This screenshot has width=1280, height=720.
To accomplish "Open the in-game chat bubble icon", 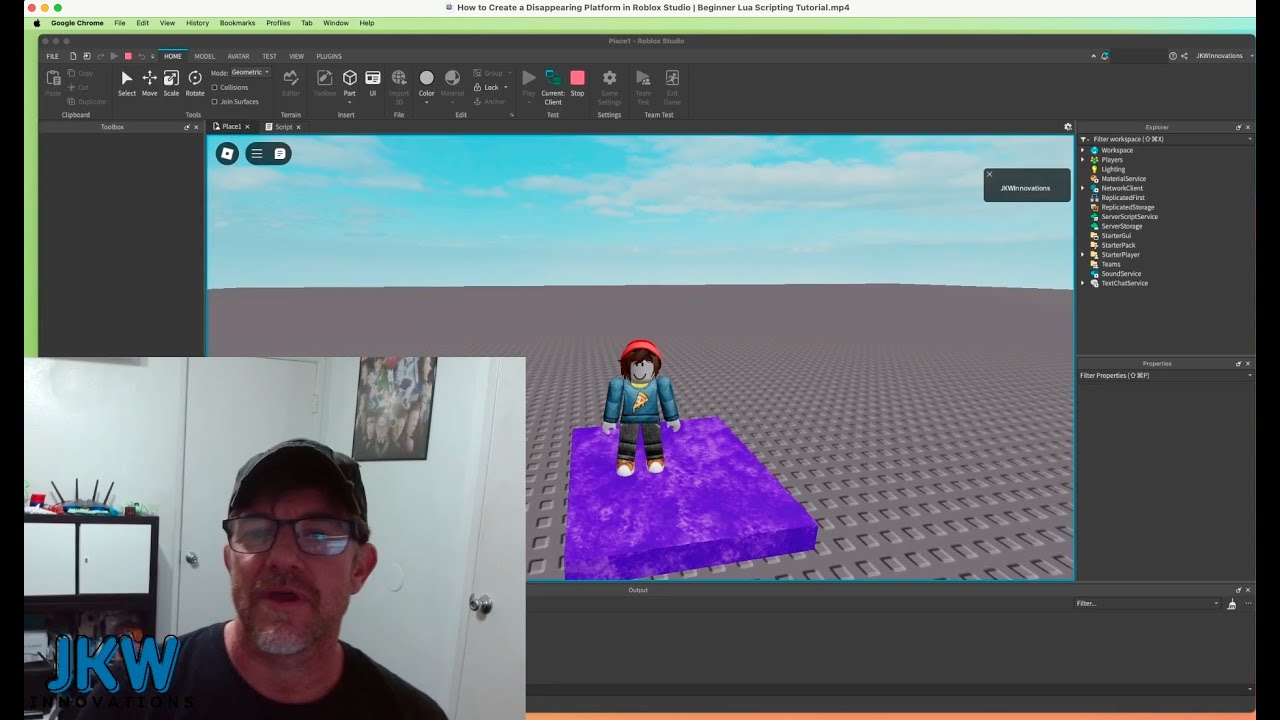I will [x=280, y=153].
